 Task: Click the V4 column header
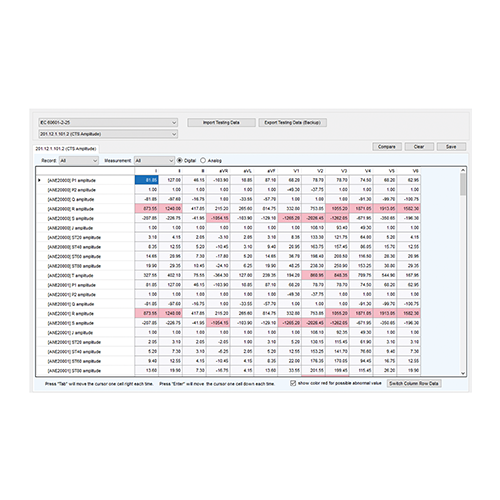coord(361,171)
